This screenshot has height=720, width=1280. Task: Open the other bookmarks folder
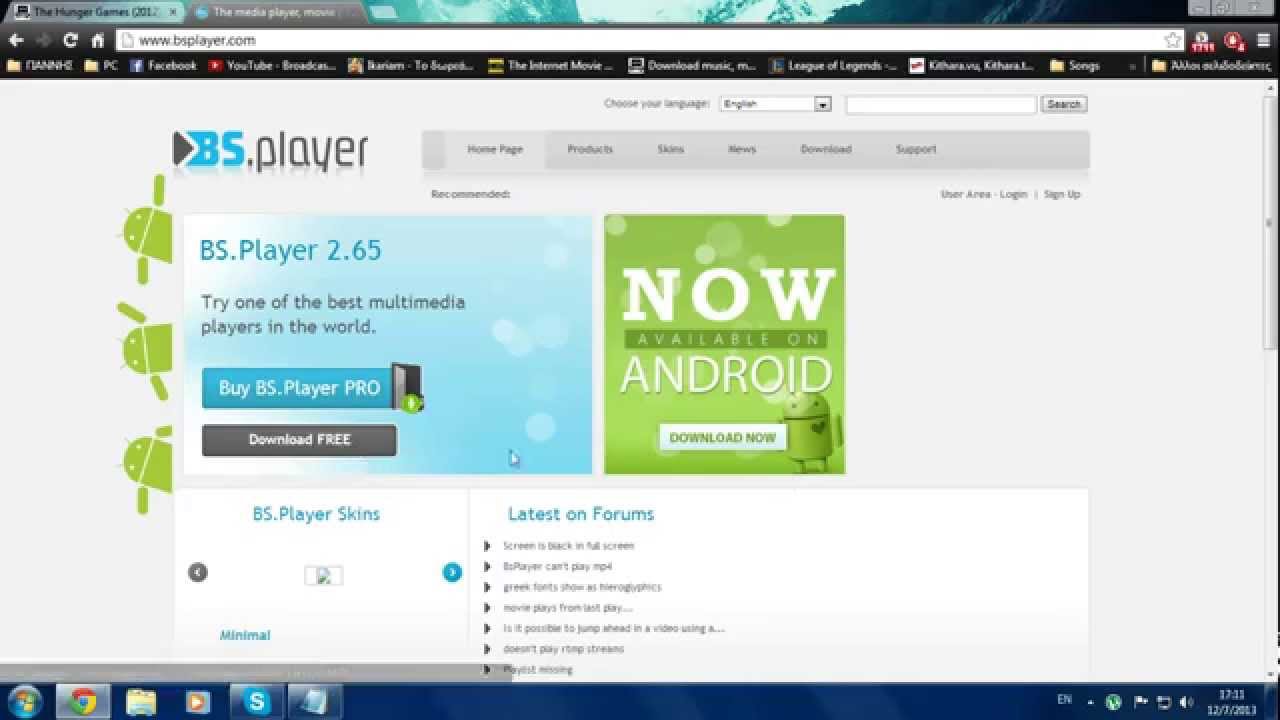[1212, 65]
